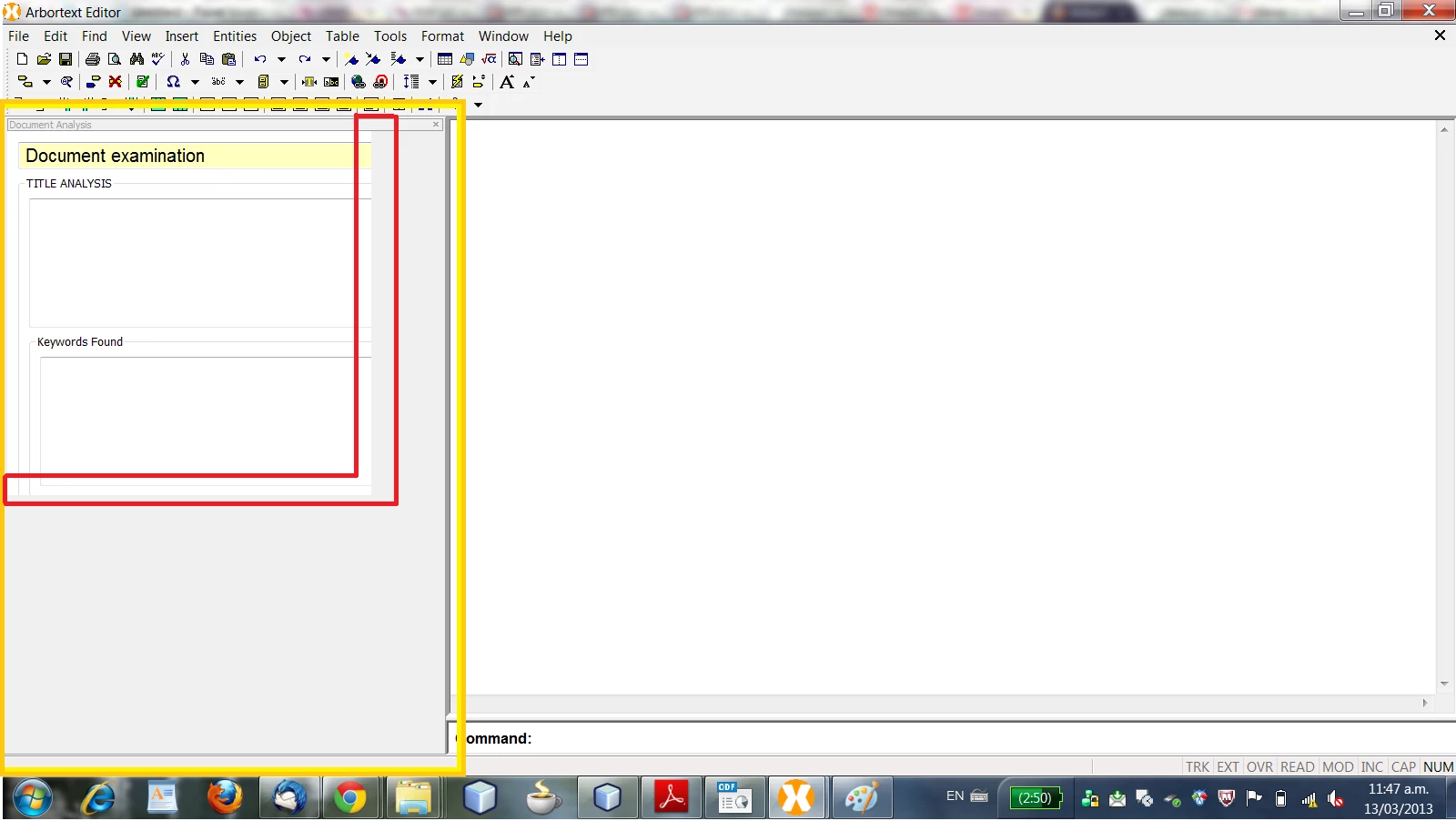Screen dimensions: 1456x821
Task: Click the horizontal scrollbar right arrow
Action: click(x=1425, y=703)
